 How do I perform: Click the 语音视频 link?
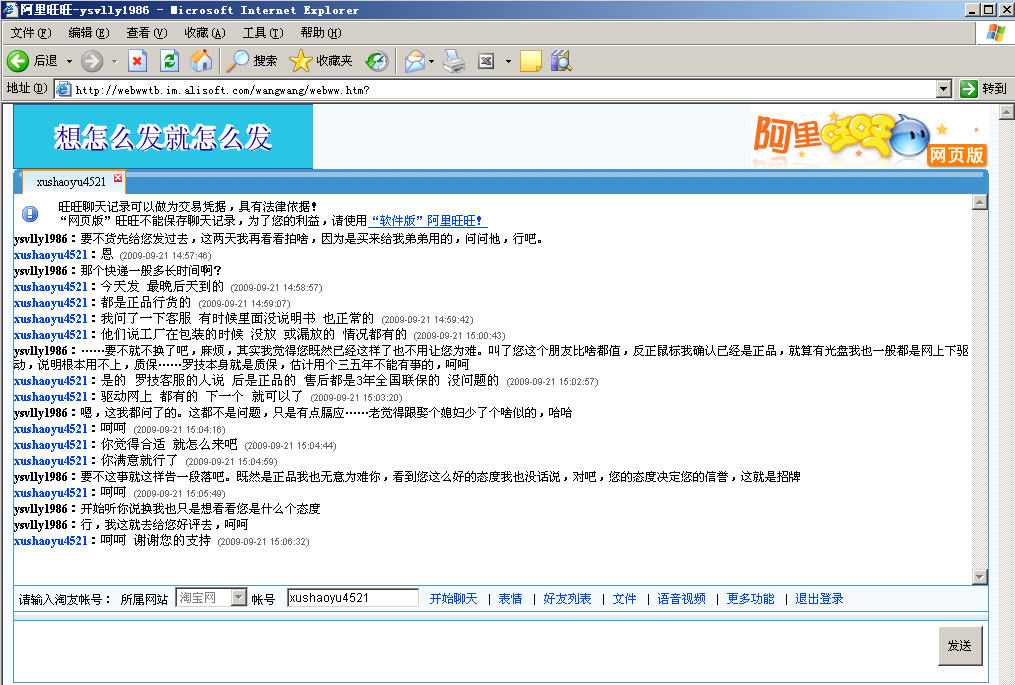681,599
